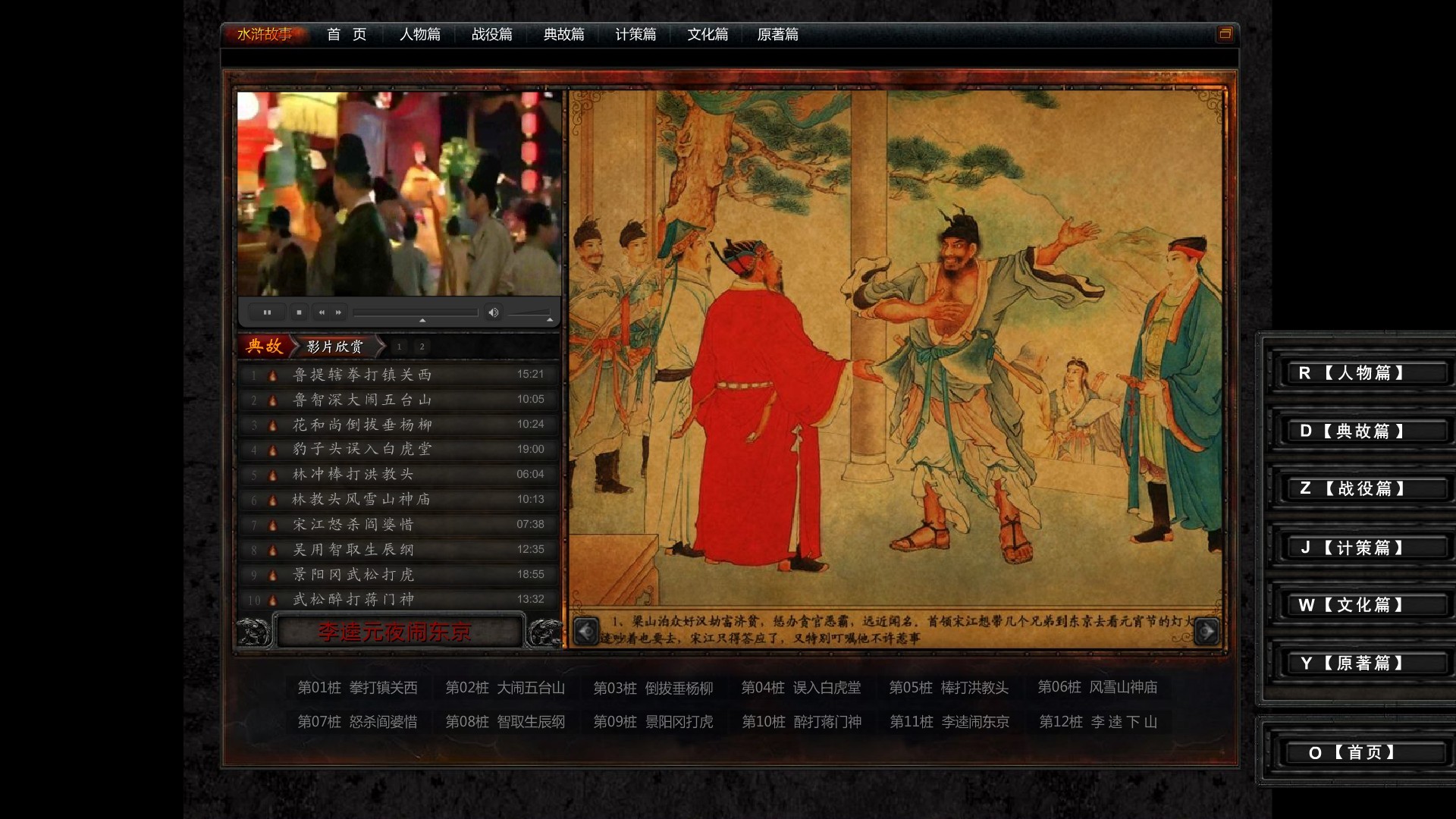
Task: Play 武松醉打蒋门神 from list
Action: (x=399, y=599)
